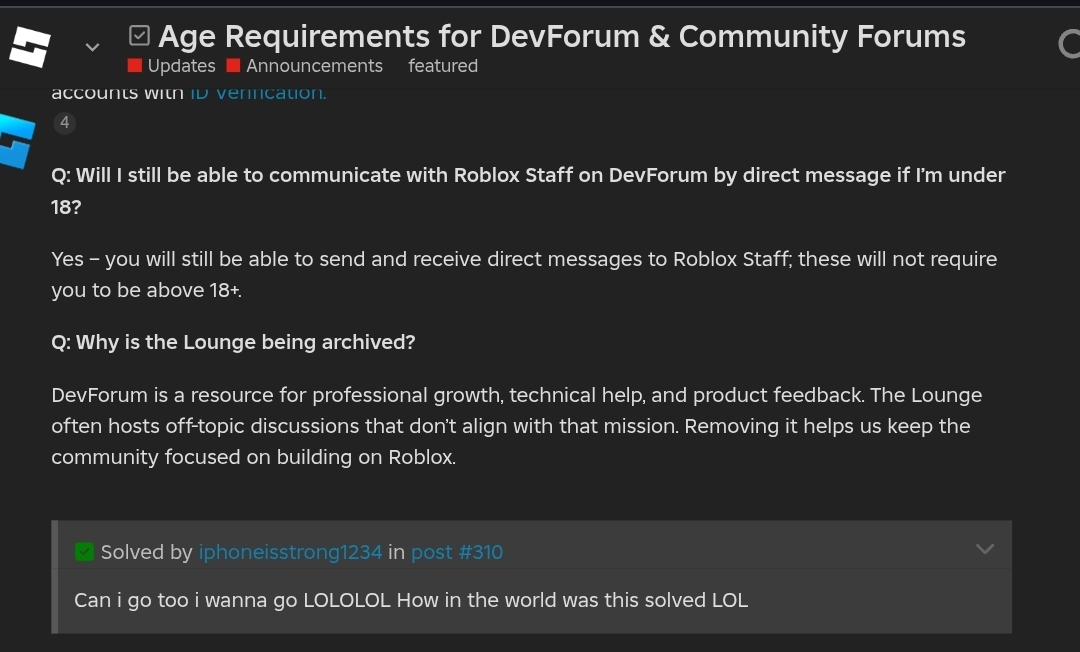The width and height of the screenshot is (1080, 652).
Task: Visit iphoneisstrong1234's profile link
Action: [290, 551]
